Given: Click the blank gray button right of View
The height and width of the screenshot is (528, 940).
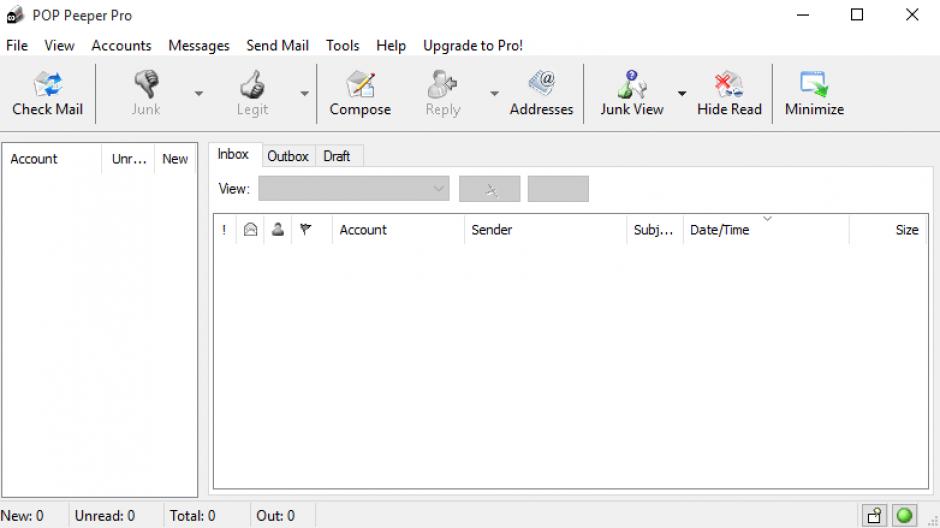Looking at the screenshot, I should pyautogui.click(x=558, y=189).
